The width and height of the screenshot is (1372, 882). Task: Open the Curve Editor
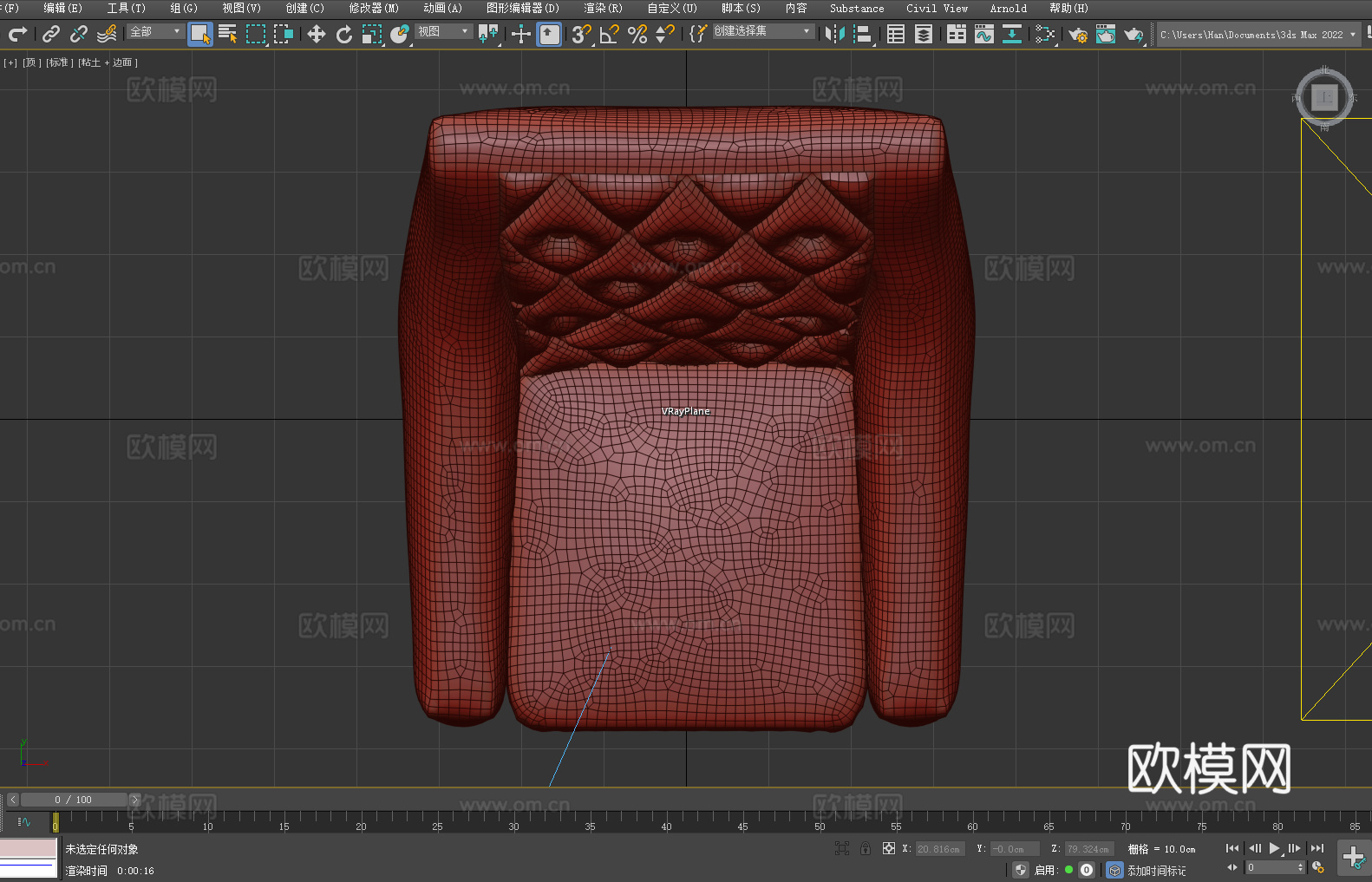tap(984, 34)
